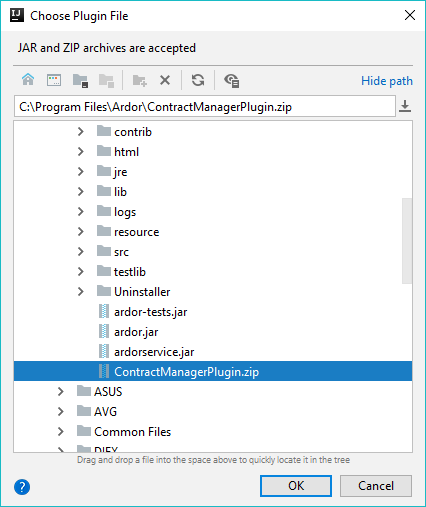Expand the src folder
The image size is (426, 507).
click(80, 252)
